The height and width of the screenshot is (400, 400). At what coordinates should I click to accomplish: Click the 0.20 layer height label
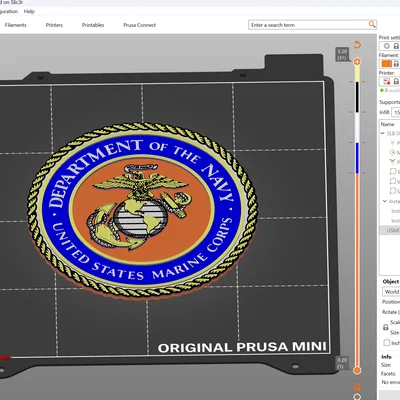click(342, 363)
